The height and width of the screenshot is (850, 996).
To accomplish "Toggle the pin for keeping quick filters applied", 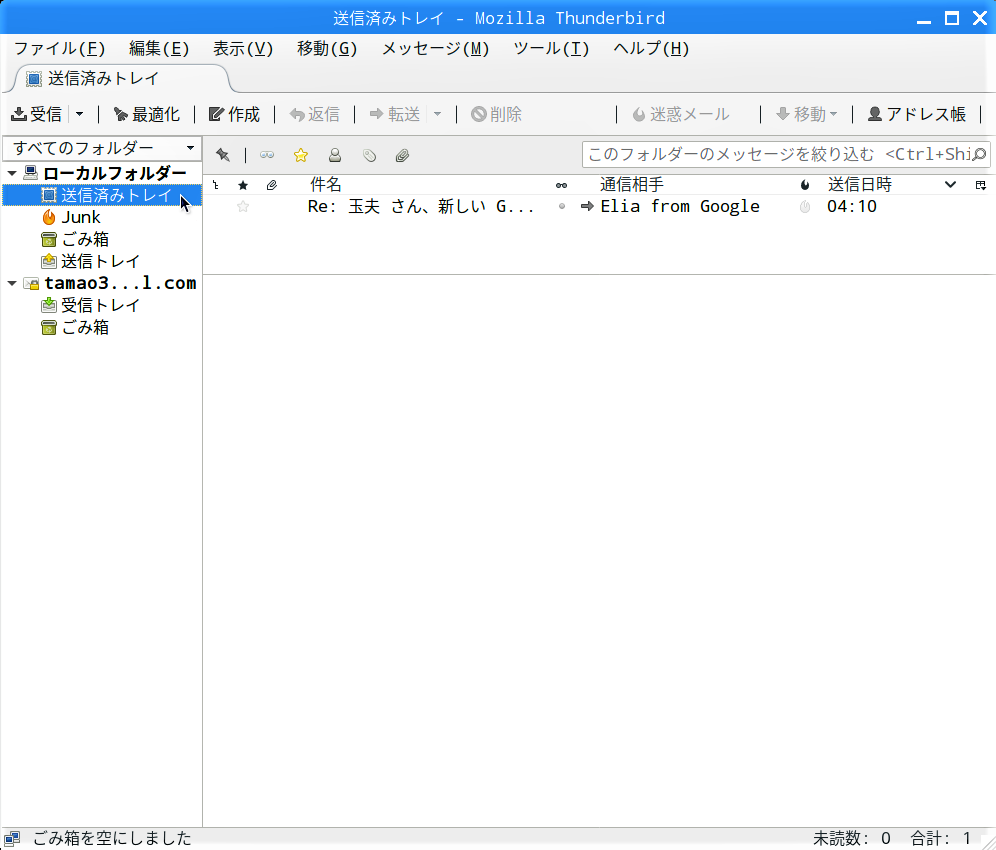I will (223, 155).
